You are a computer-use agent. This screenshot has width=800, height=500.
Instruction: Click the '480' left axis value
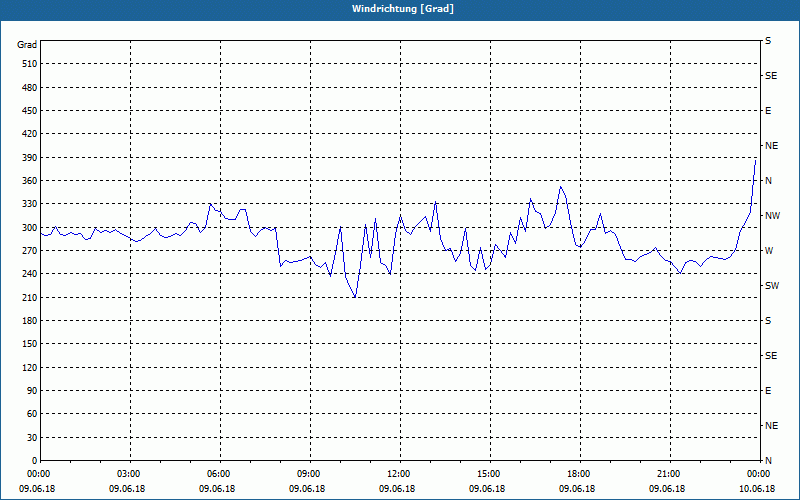point(30,88)
